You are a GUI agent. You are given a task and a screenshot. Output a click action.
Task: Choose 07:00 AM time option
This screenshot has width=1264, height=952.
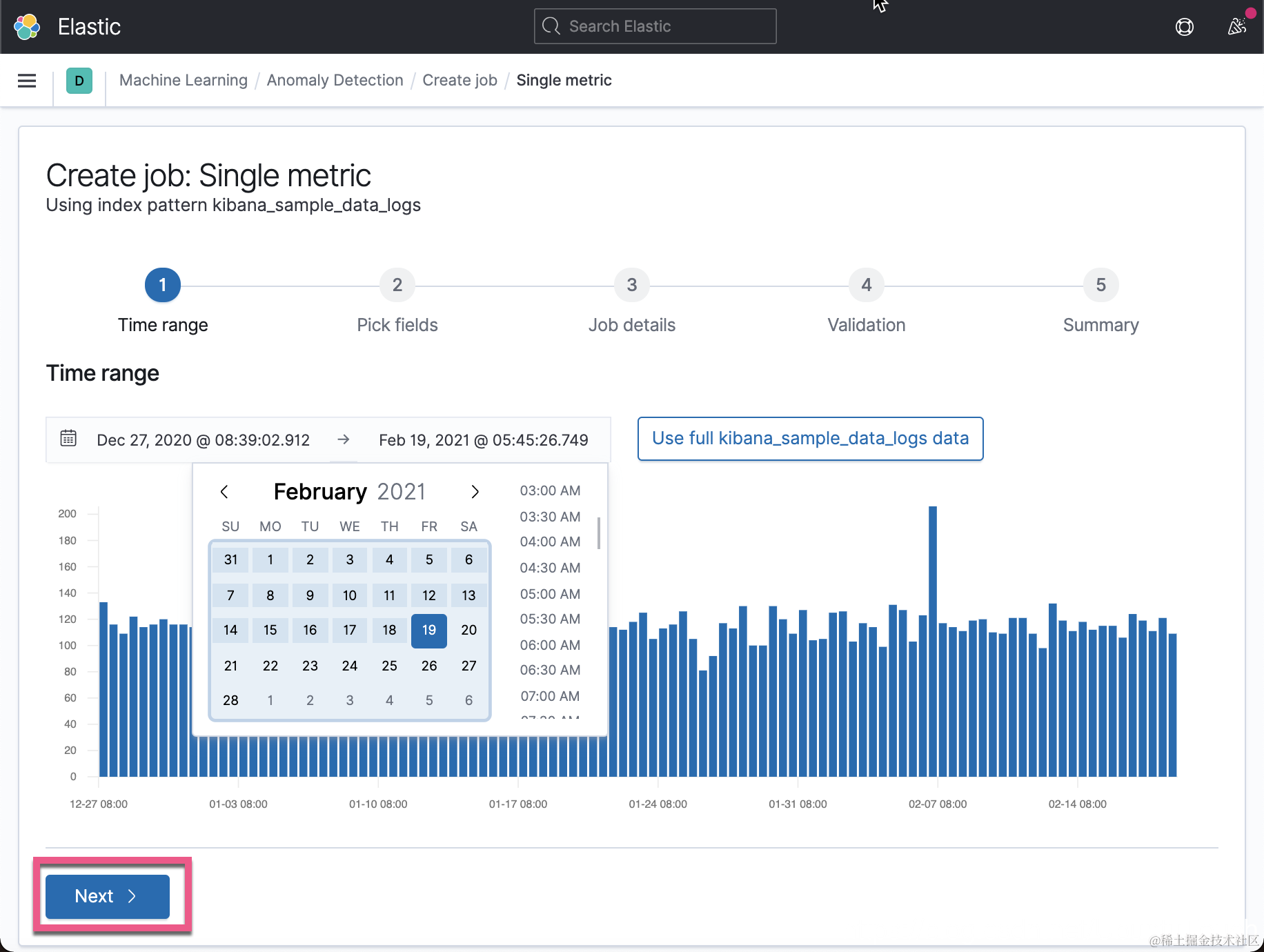550,696
